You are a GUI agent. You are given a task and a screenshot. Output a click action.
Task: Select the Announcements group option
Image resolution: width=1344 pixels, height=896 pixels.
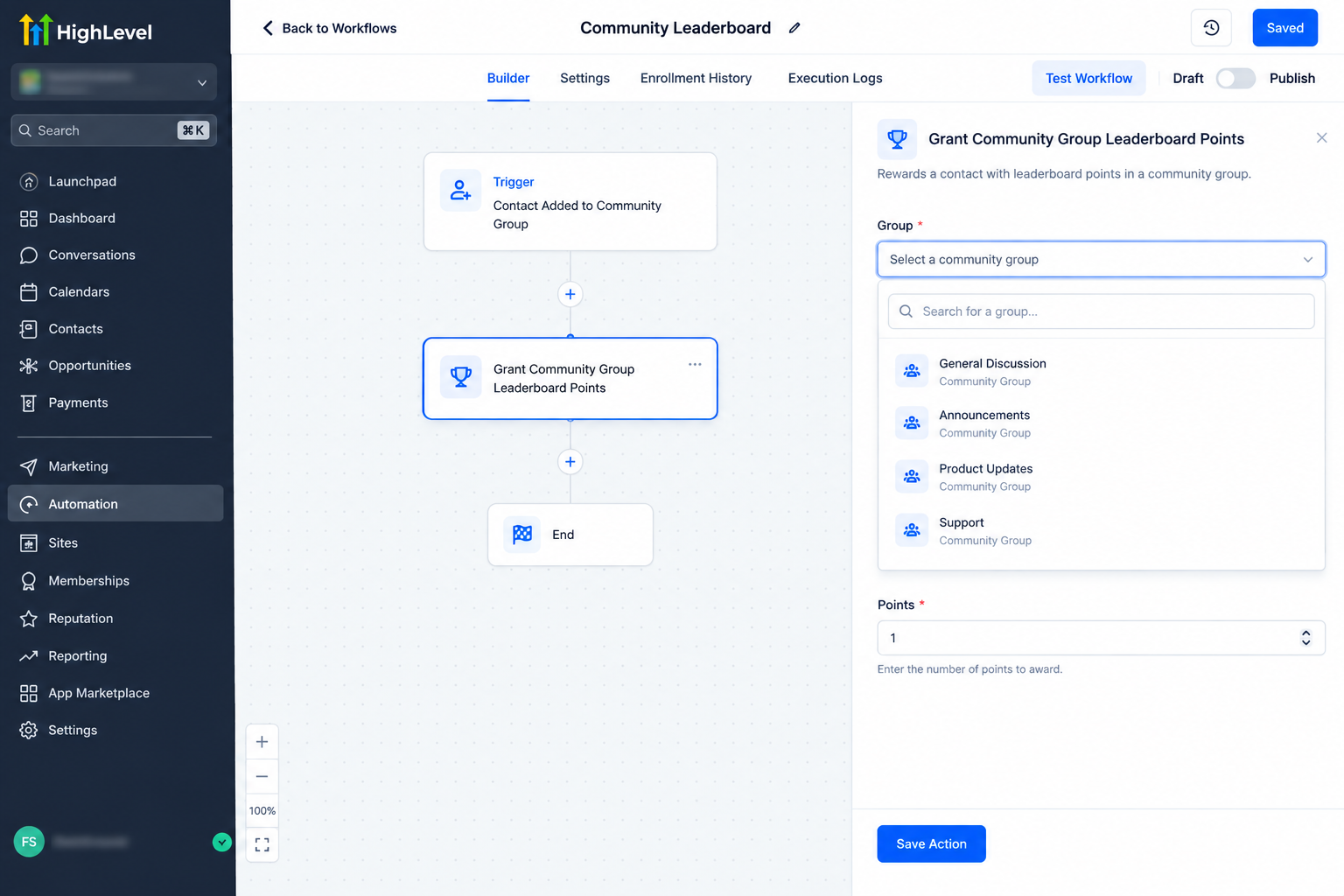1101,423
